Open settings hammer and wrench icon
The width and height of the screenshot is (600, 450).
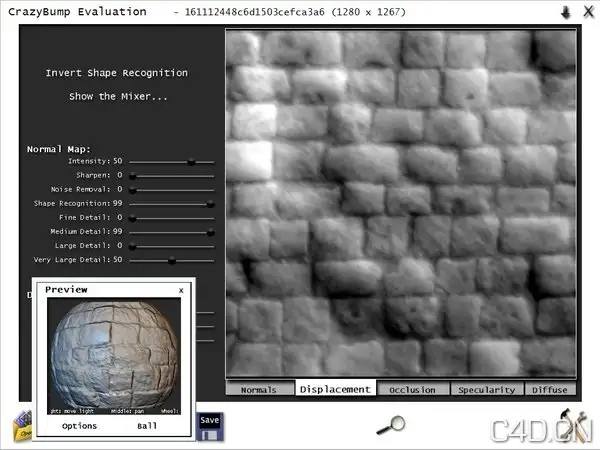pyautogui.click(x=573, y=425)
